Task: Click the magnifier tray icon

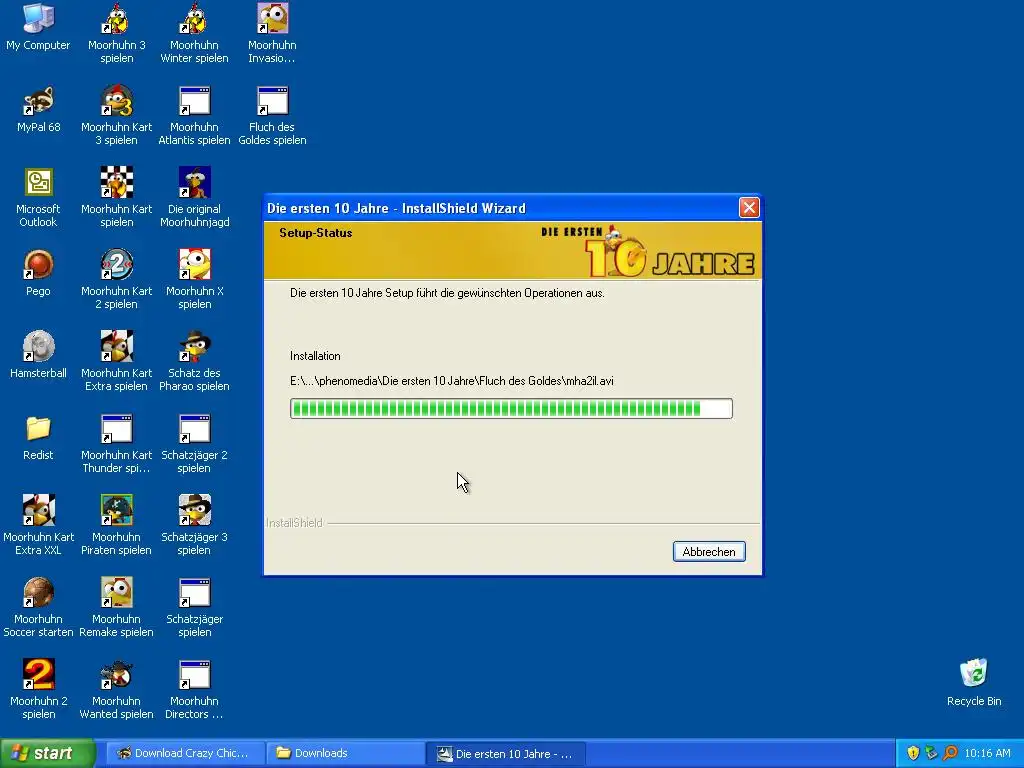Action: (950, 754)
